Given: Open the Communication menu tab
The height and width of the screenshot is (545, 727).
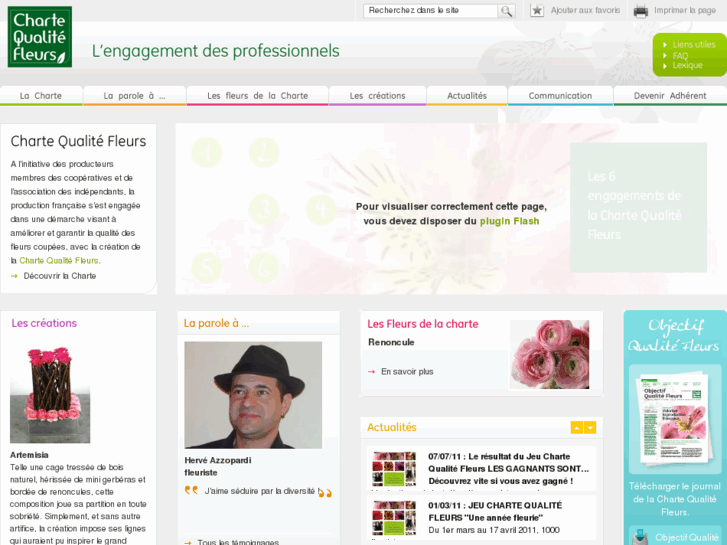Looking at the screenshot, I should (560, 96).
